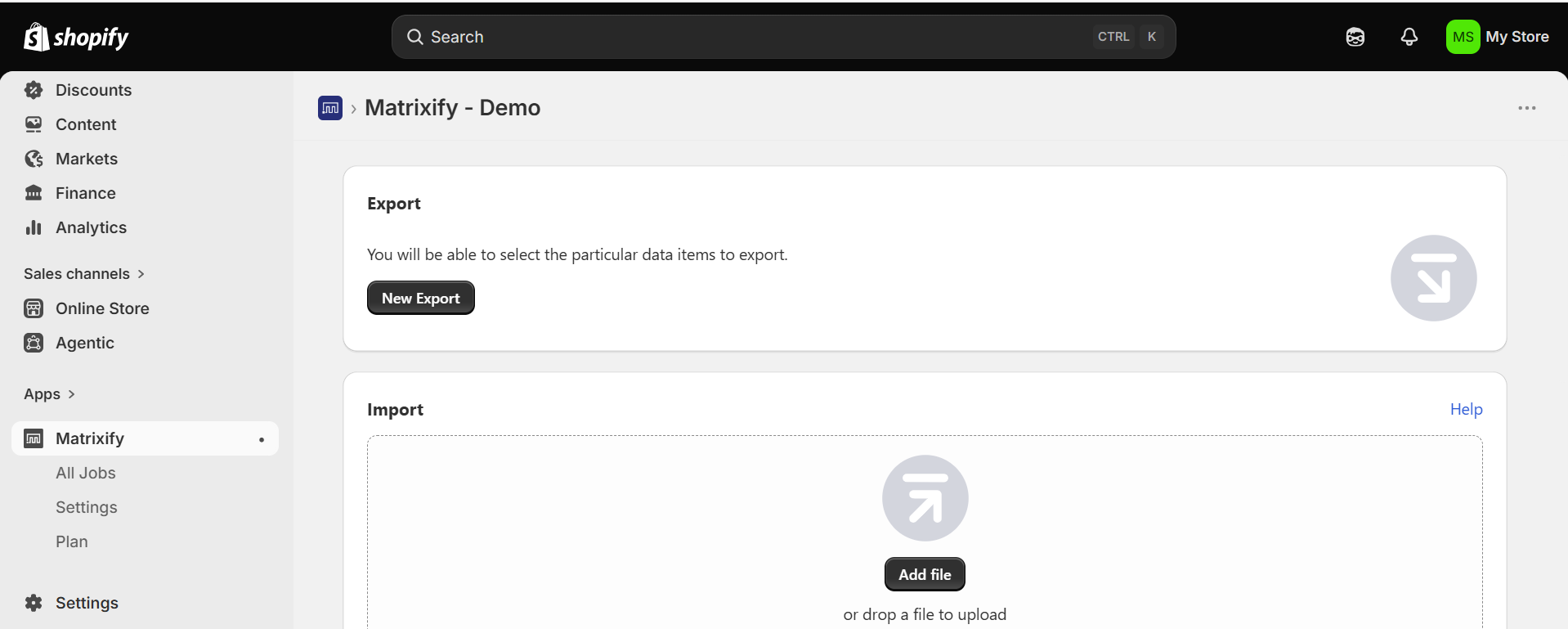The image size is (1568, 629).
Task: Go to Discounts page
Action: pos(93,90)
